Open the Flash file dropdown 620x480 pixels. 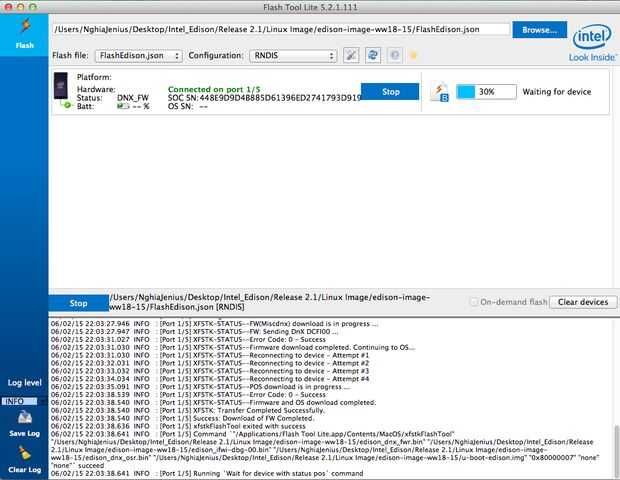(x=139, y=56)
